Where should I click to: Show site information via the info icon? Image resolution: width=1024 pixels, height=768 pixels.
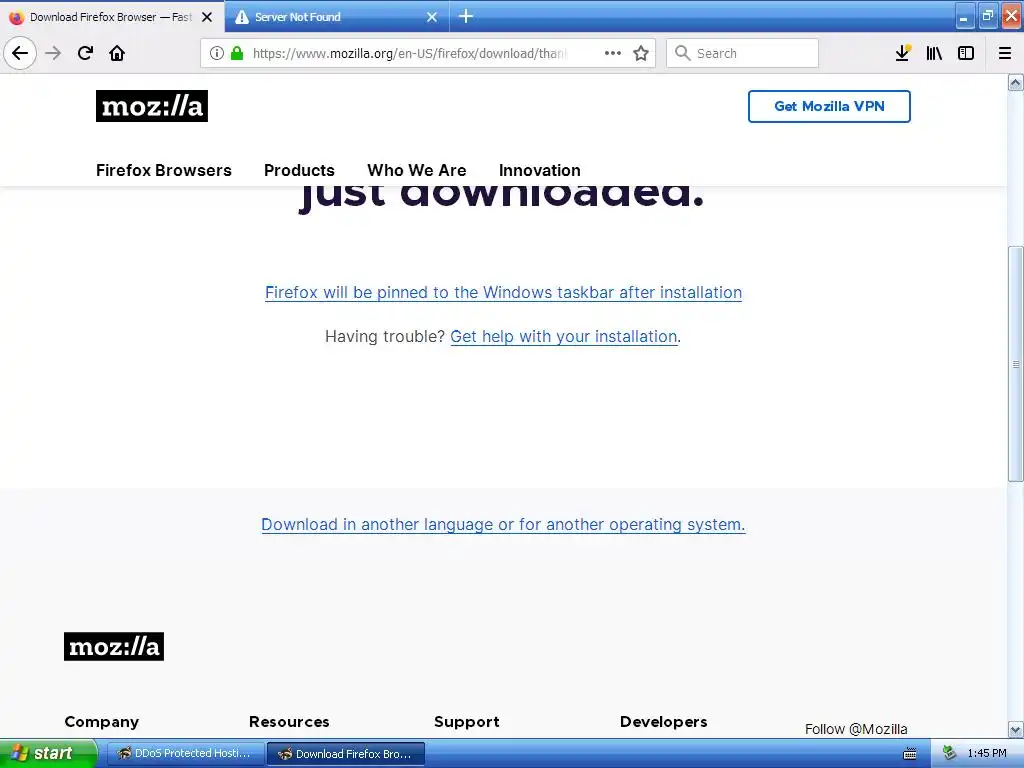pyautogui.click(x=217, y=53)
